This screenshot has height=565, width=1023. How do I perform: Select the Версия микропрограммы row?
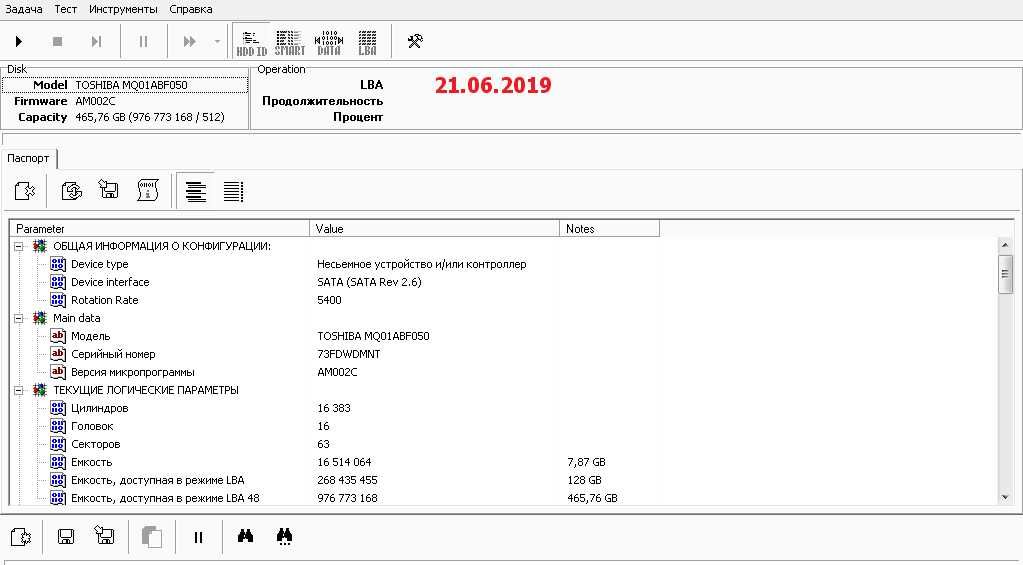502,373
